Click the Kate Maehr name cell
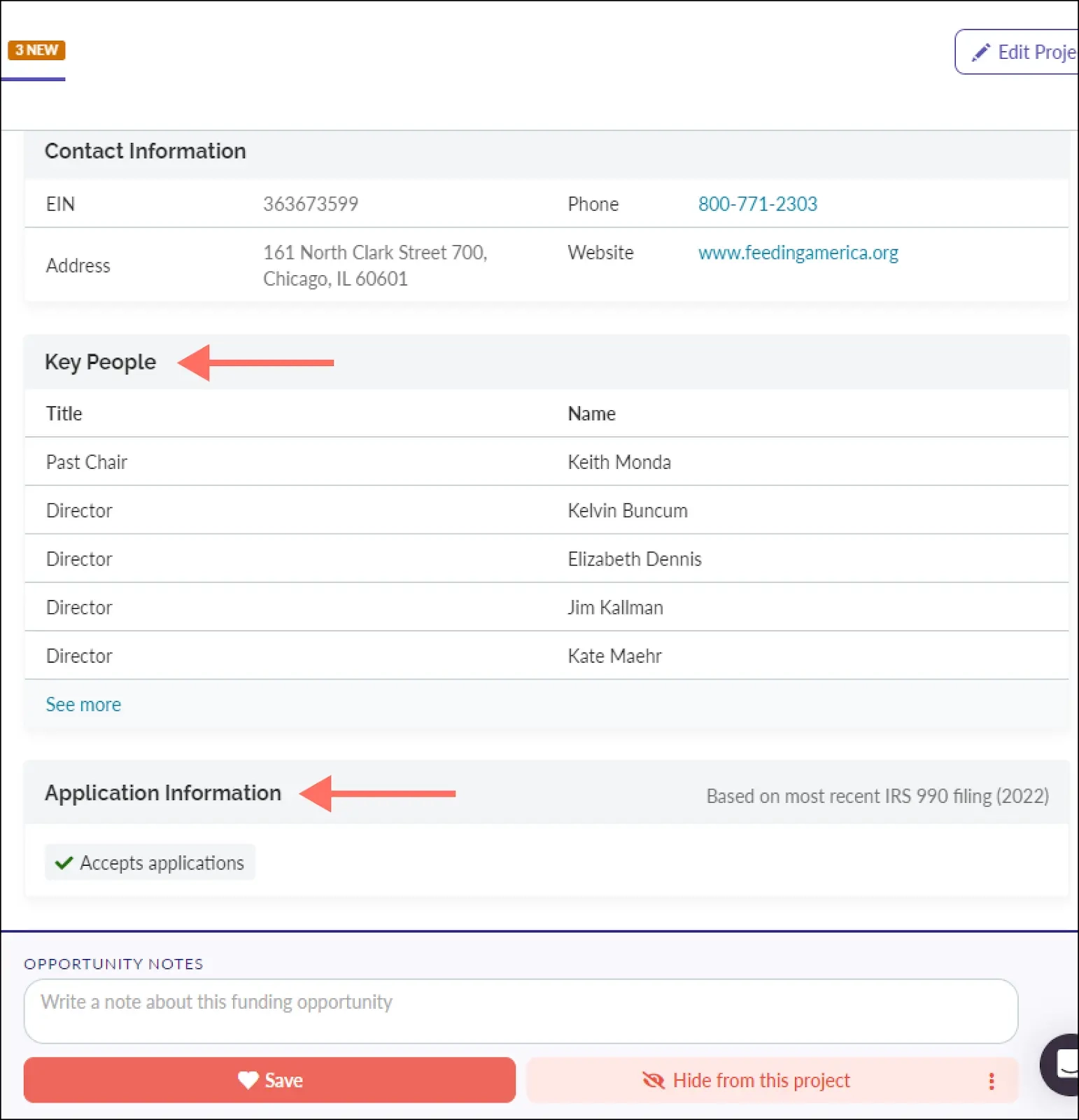This screenshot has height=1120, width=1079. [x=614, y=656]
